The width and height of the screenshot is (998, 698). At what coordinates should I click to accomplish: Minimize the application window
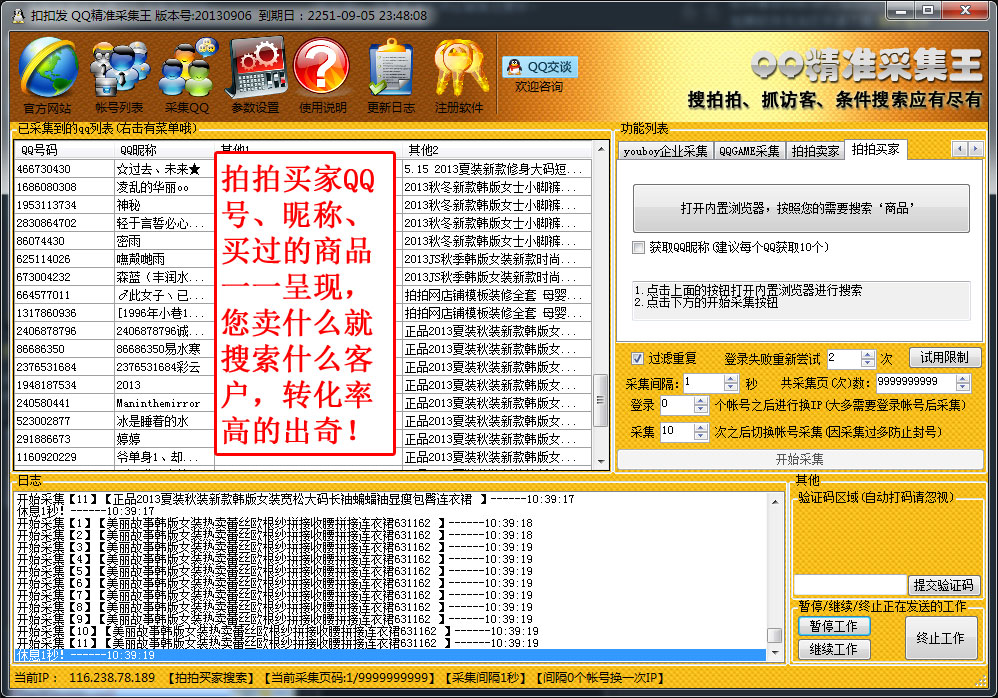tap(901, 10)
